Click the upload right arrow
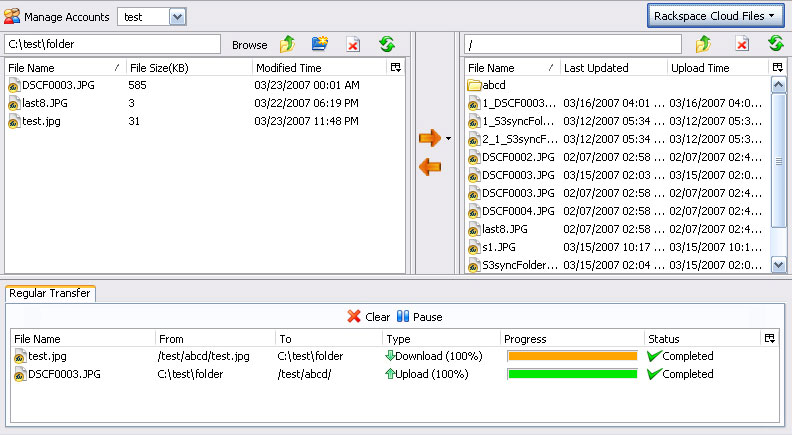Image resolution: width=792 pixels, height=435 pixels. coord(430,137)
